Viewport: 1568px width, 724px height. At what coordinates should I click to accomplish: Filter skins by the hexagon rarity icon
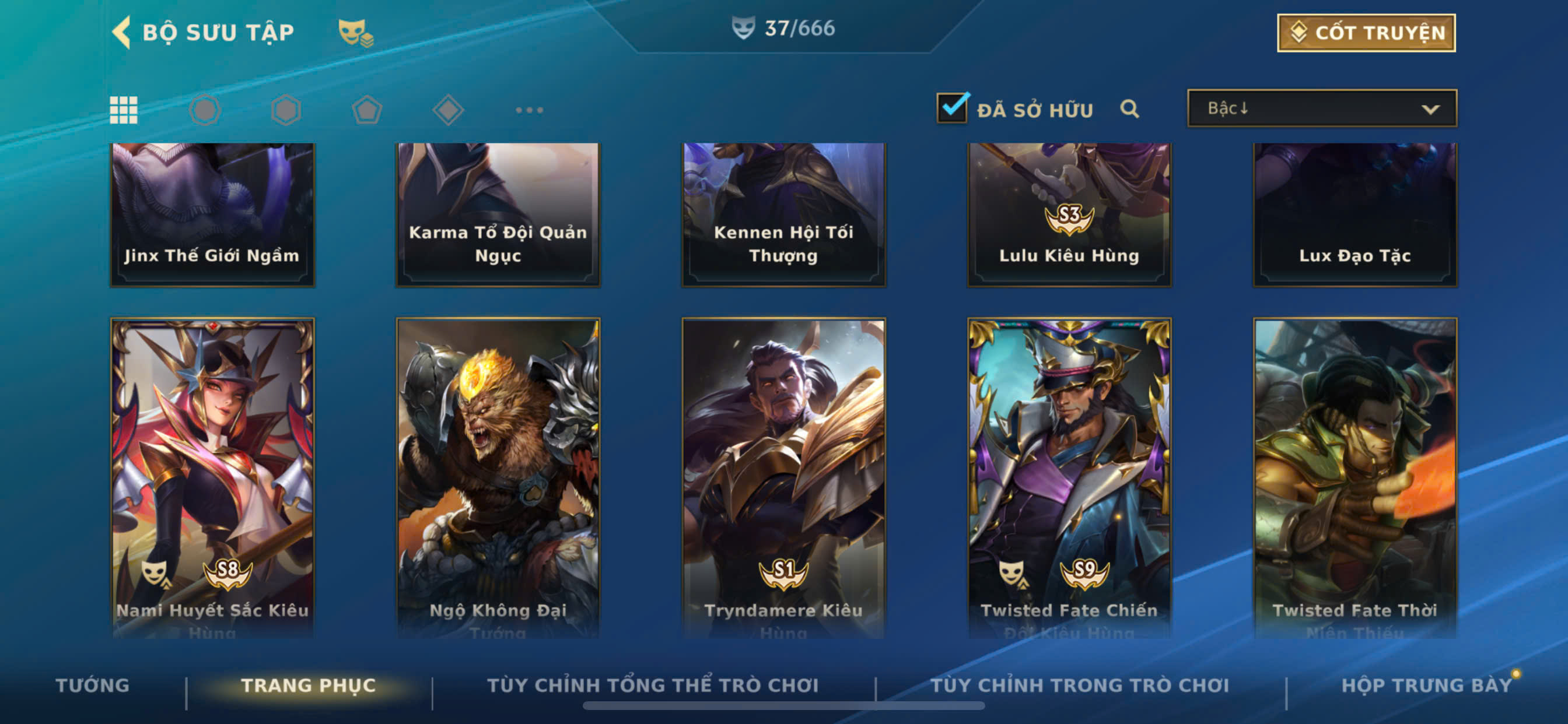(285, 110)
